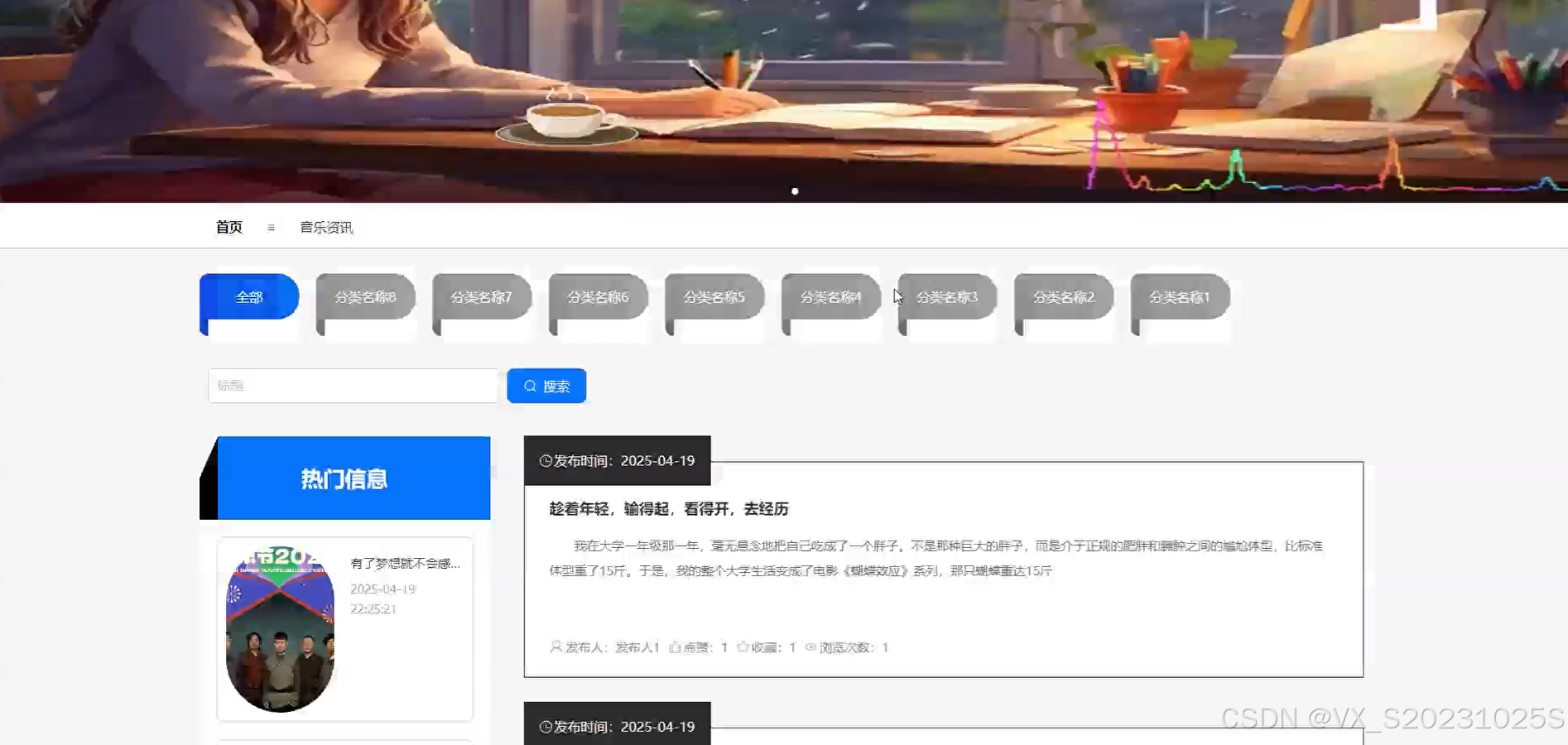1568x745 pixels.
Task: Select the 分类名称4 category tab
Action: [x=831, y=297]
